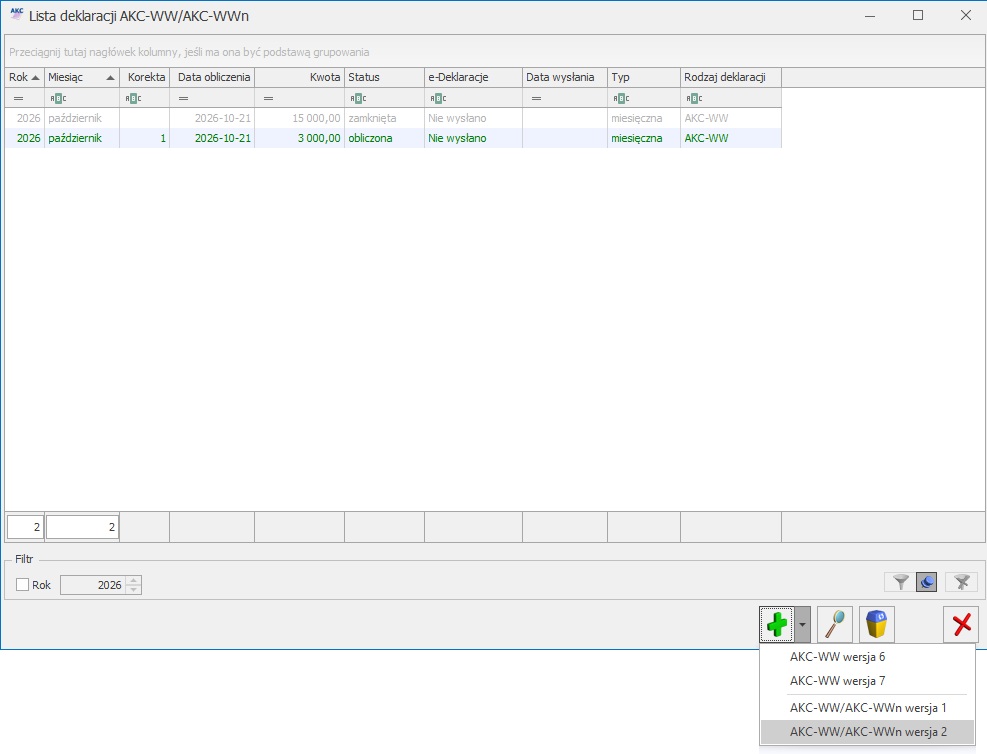Click the e-Deklaracje column header
The height and width of the screenshot is (754, 987).
click(473, 77)
